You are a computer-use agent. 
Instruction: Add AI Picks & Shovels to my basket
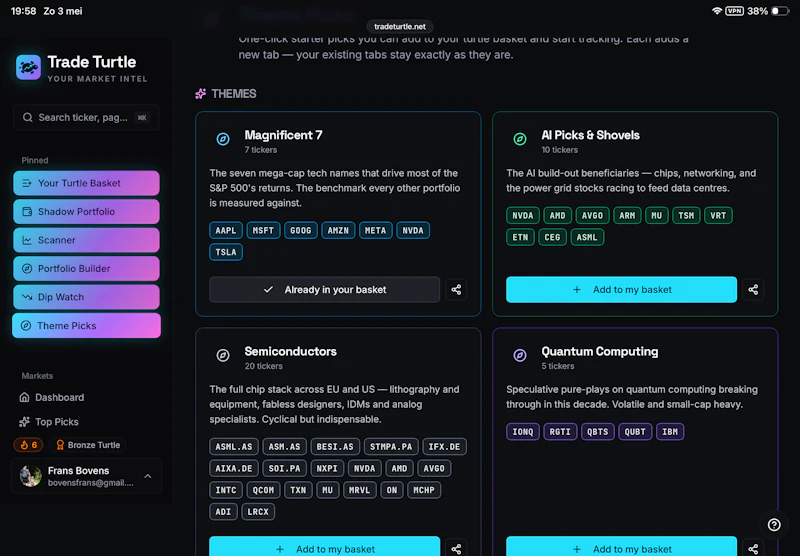coord(621,290)
